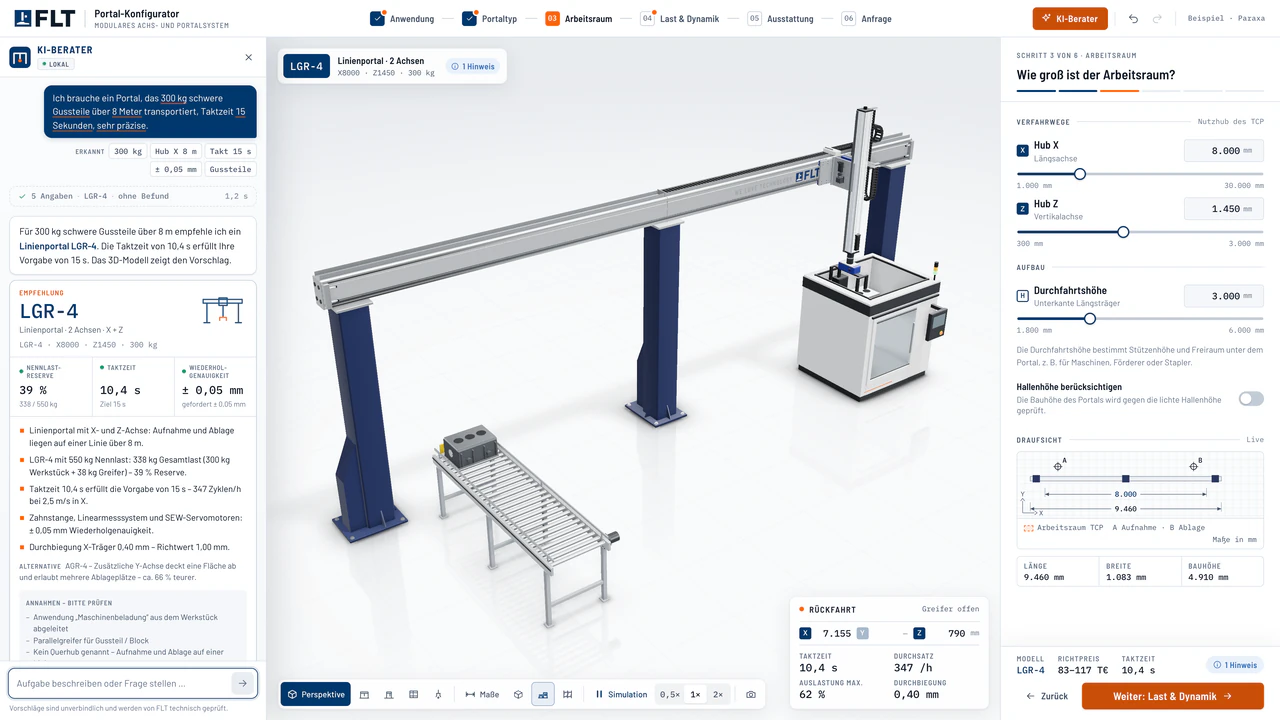Screen dimensions: 1280x720
Task: Click the chat input 'Aufgabe beschreiben'
Action: [x=120, y=683]
